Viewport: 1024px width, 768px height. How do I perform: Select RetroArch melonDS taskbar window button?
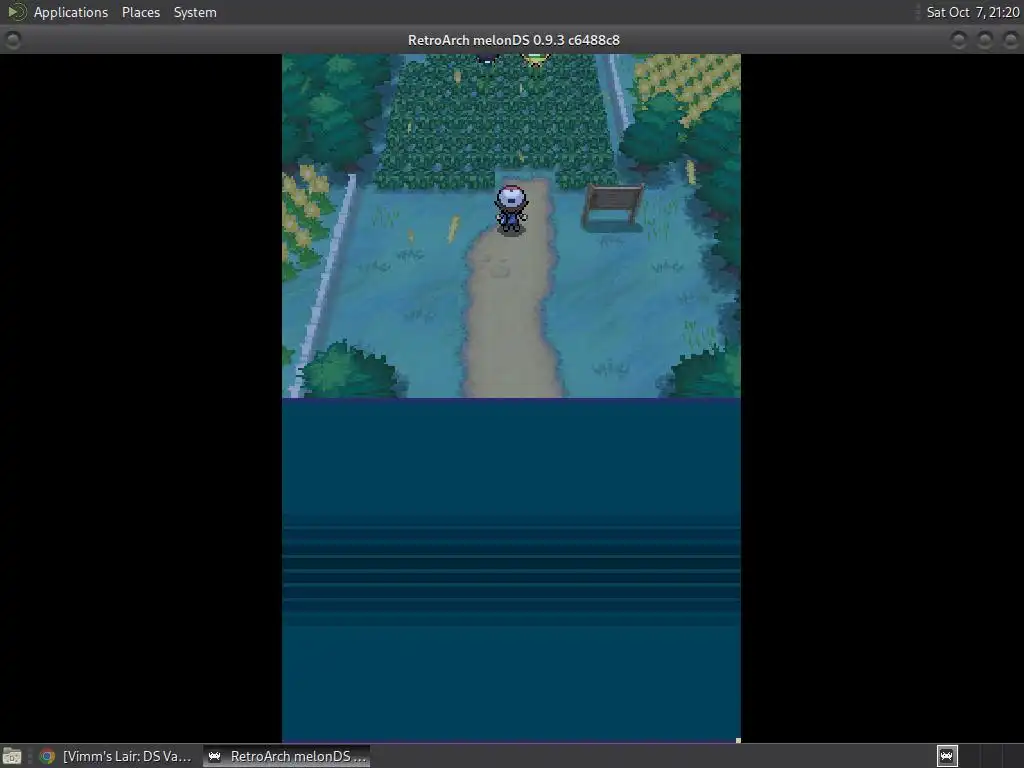coord(287,756)
